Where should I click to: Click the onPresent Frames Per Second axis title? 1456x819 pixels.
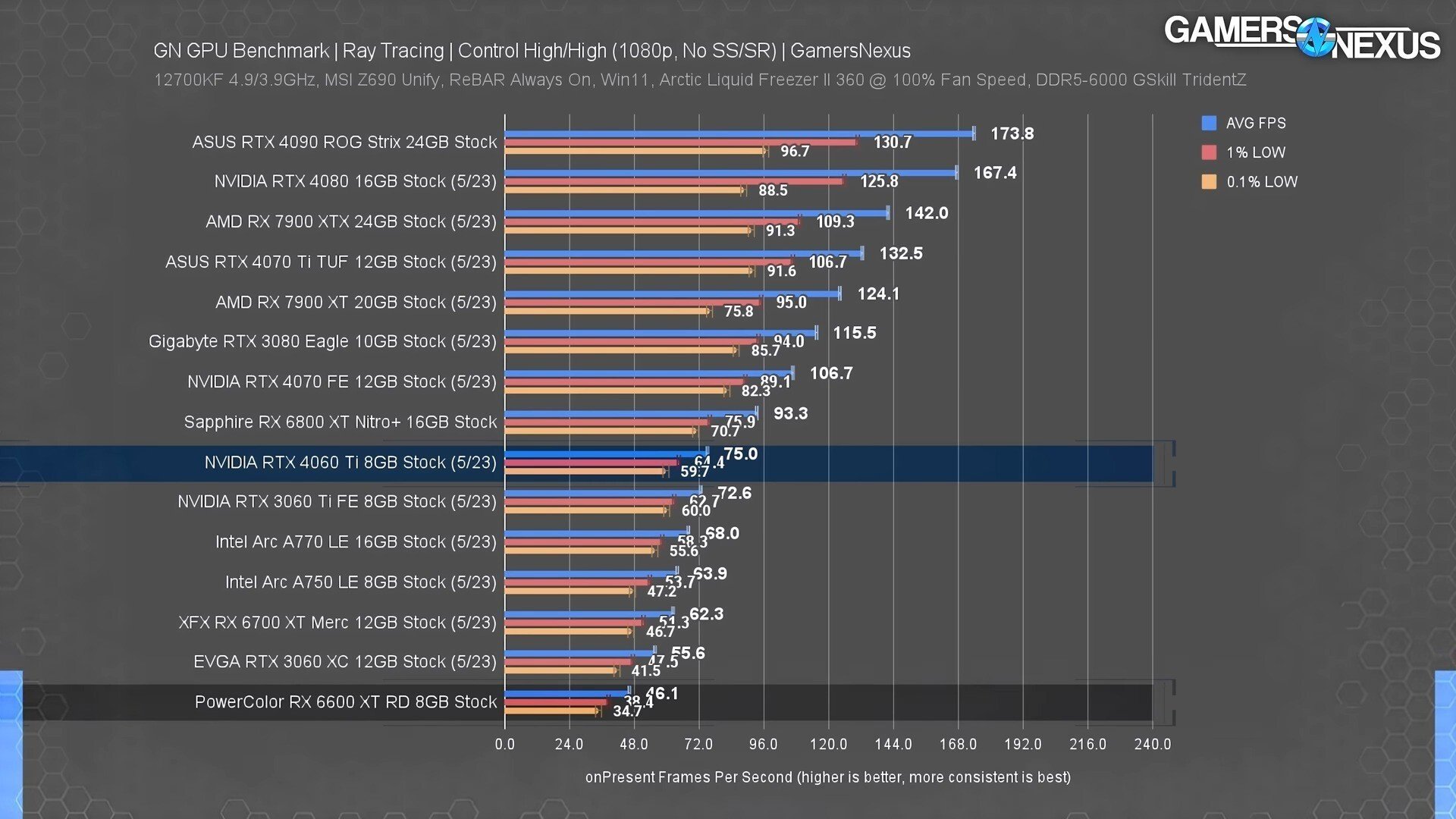[x=828, y=777]
